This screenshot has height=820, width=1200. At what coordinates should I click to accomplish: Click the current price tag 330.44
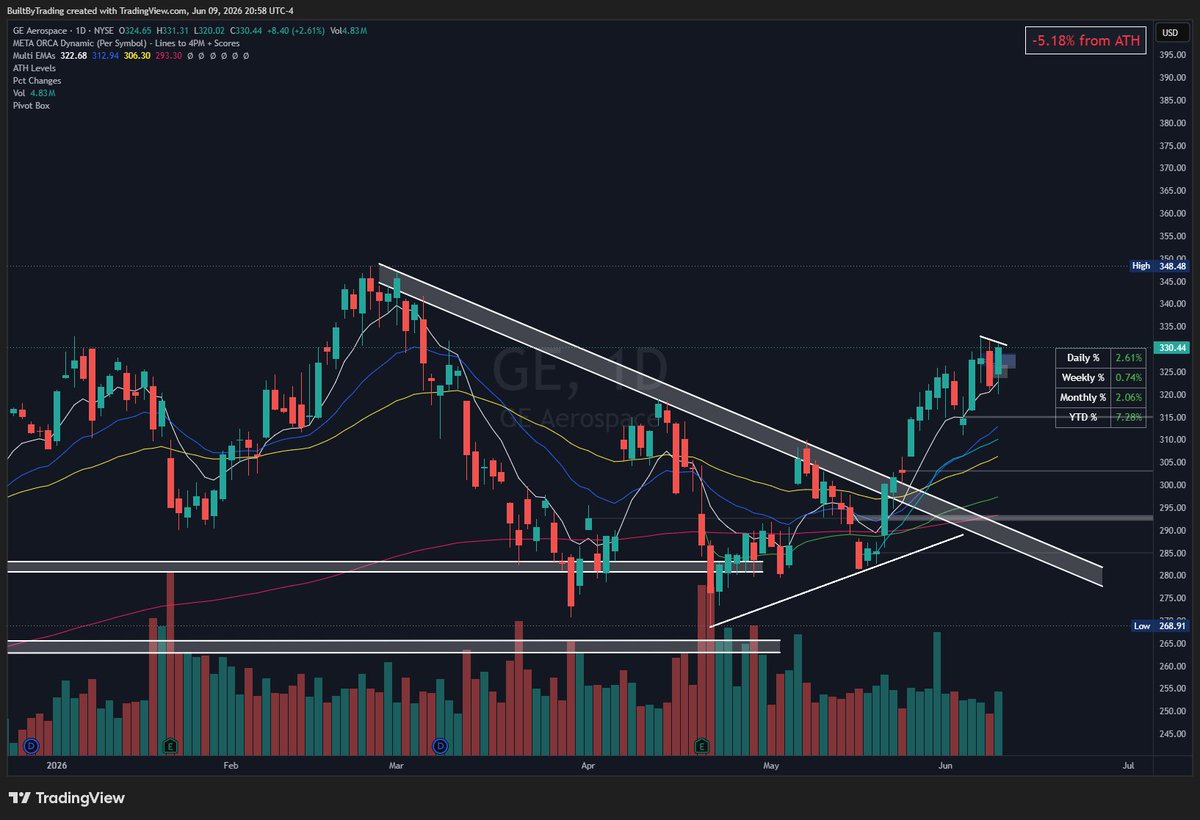[1171, 348]
